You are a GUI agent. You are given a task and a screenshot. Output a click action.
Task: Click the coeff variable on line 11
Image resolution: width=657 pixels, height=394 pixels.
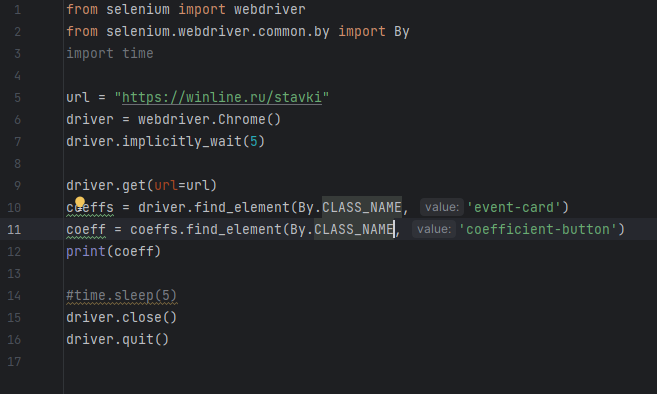[x=86, y=229]
